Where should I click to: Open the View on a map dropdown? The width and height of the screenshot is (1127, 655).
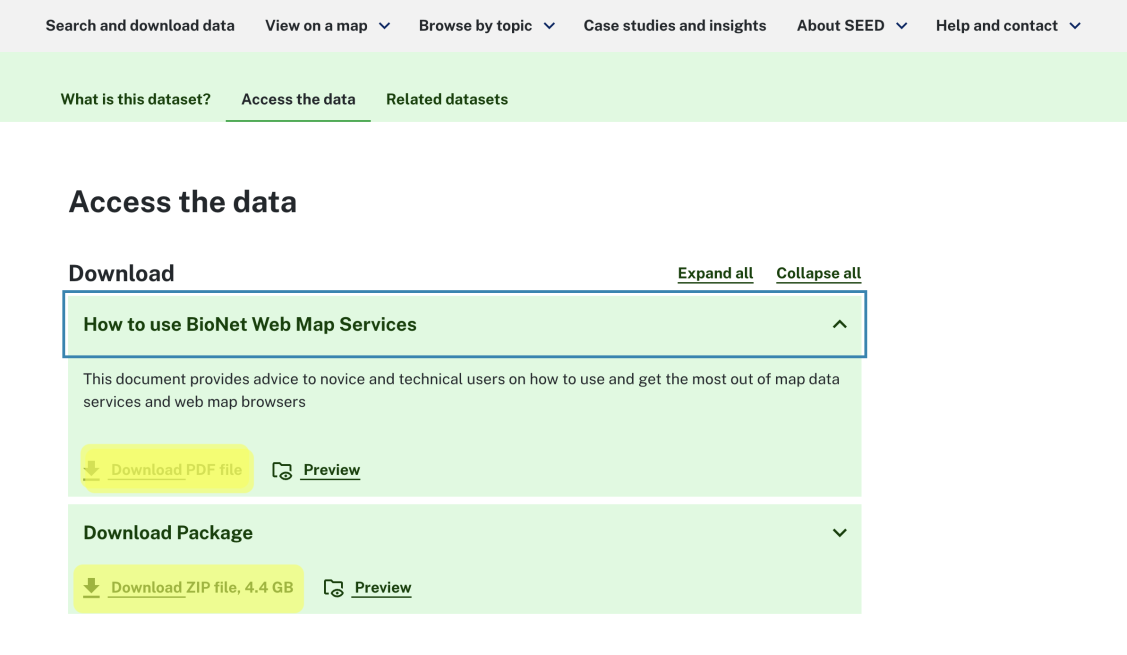[x=327, y=26]
